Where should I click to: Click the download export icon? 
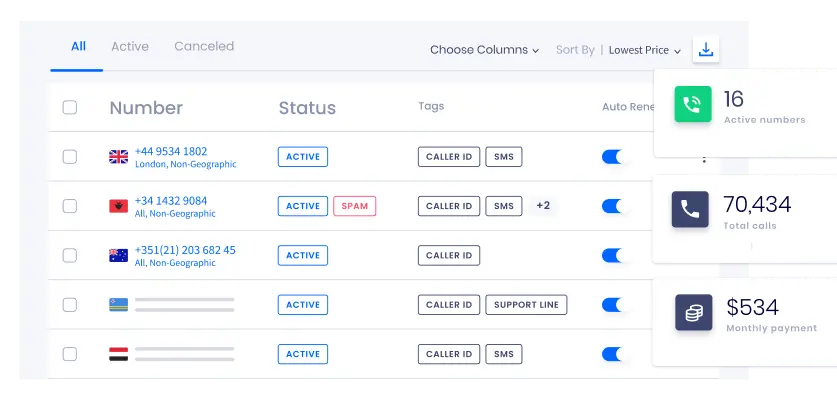pos(706,50)
